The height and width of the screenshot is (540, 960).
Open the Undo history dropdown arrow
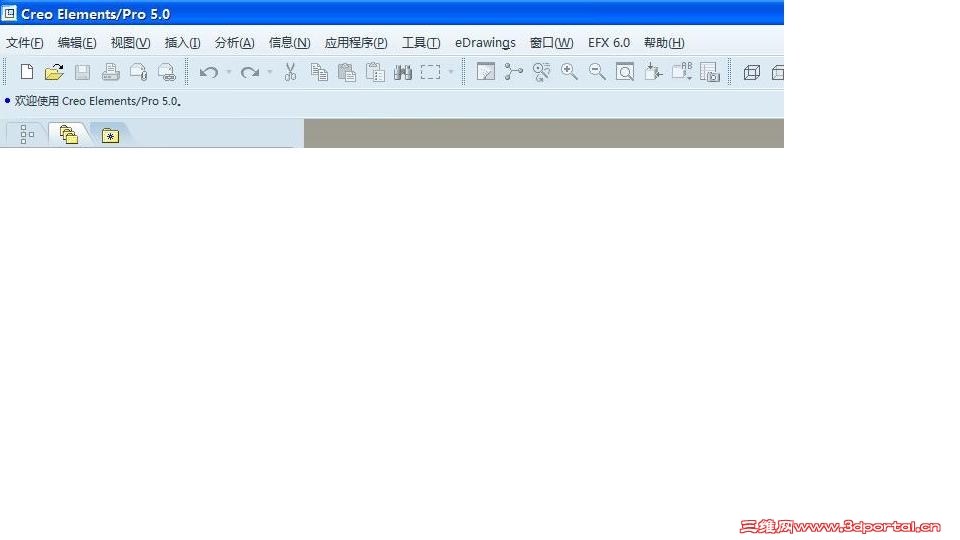pyautogui.click(x=229, y=72)
